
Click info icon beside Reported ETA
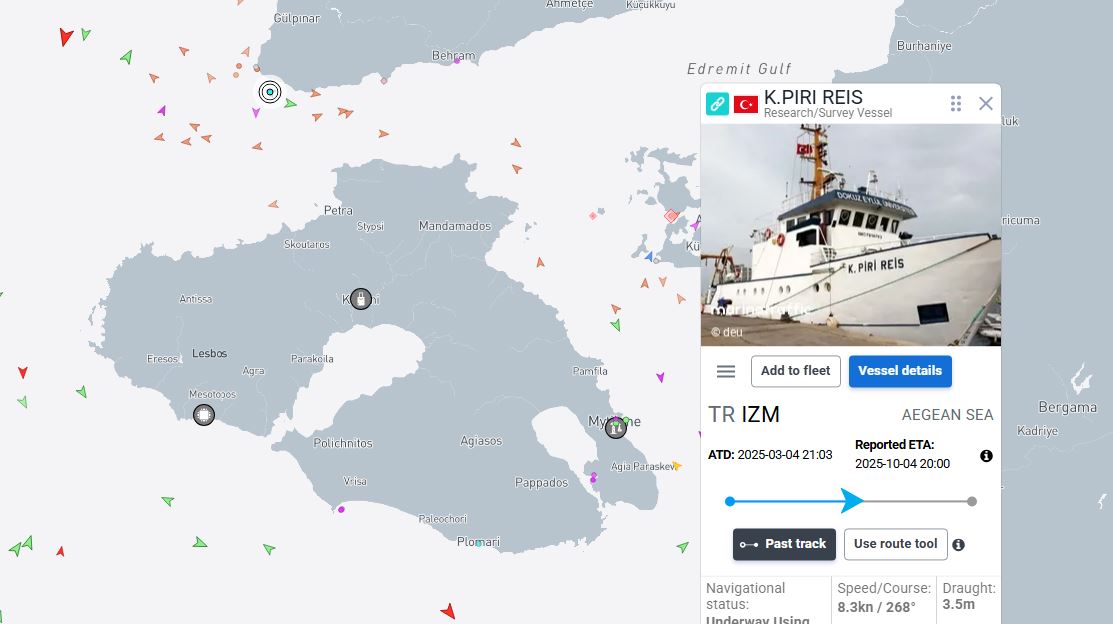pos(986,456)
